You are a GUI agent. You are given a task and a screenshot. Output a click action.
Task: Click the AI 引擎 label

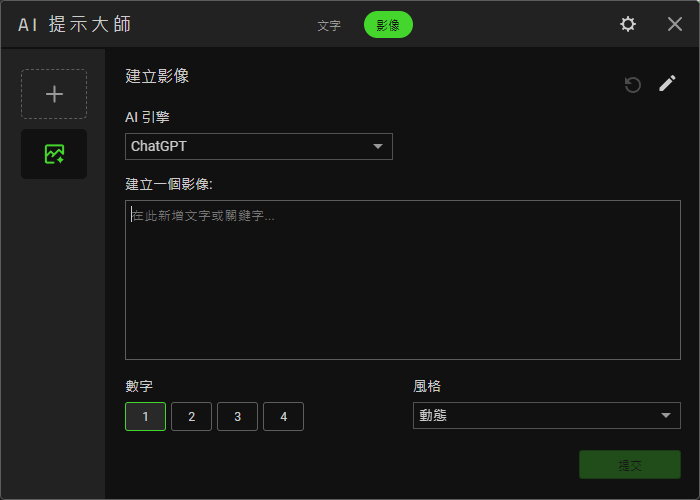coord(147,117)
